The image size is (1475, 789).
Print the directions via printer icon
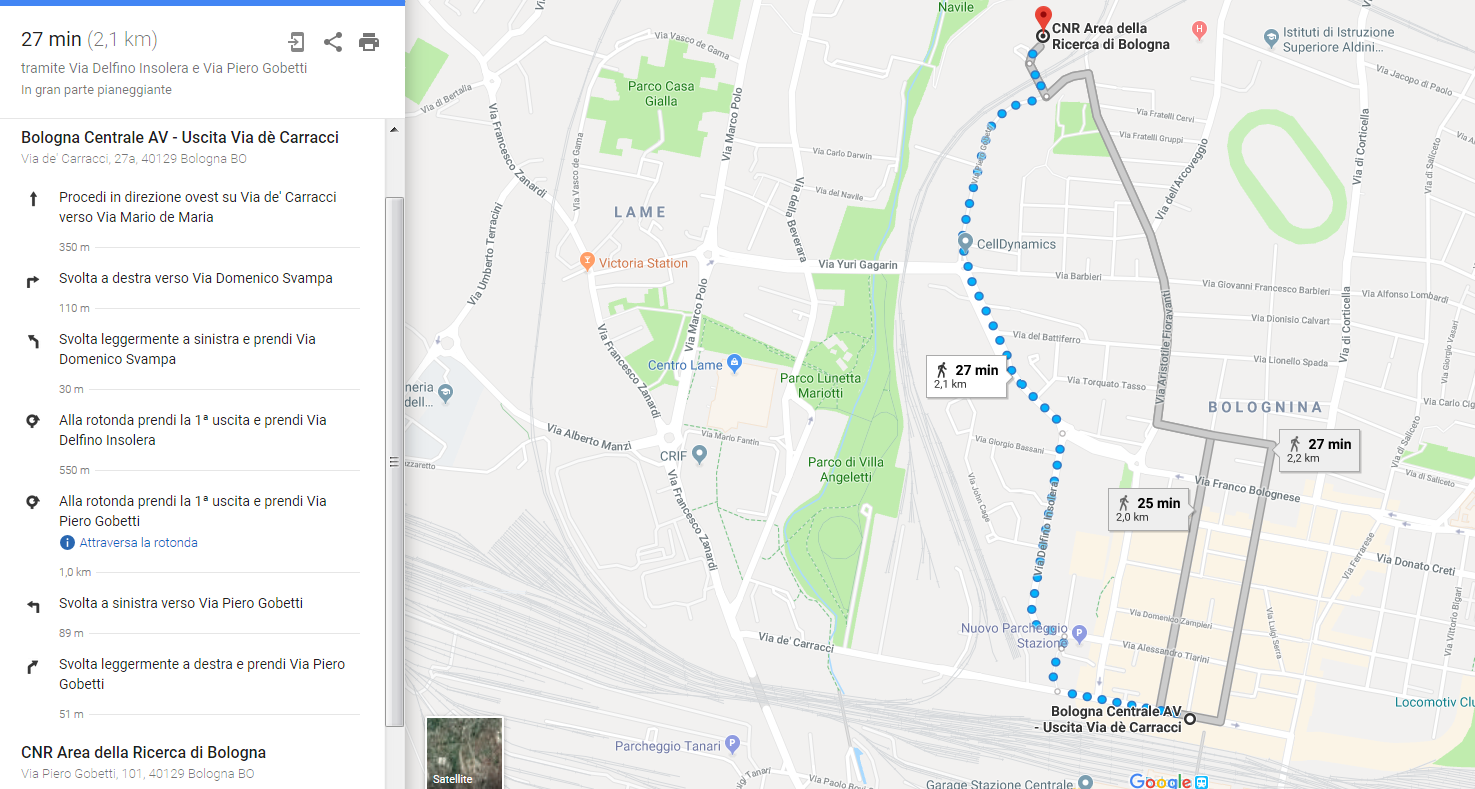click(x=369, y=42)
